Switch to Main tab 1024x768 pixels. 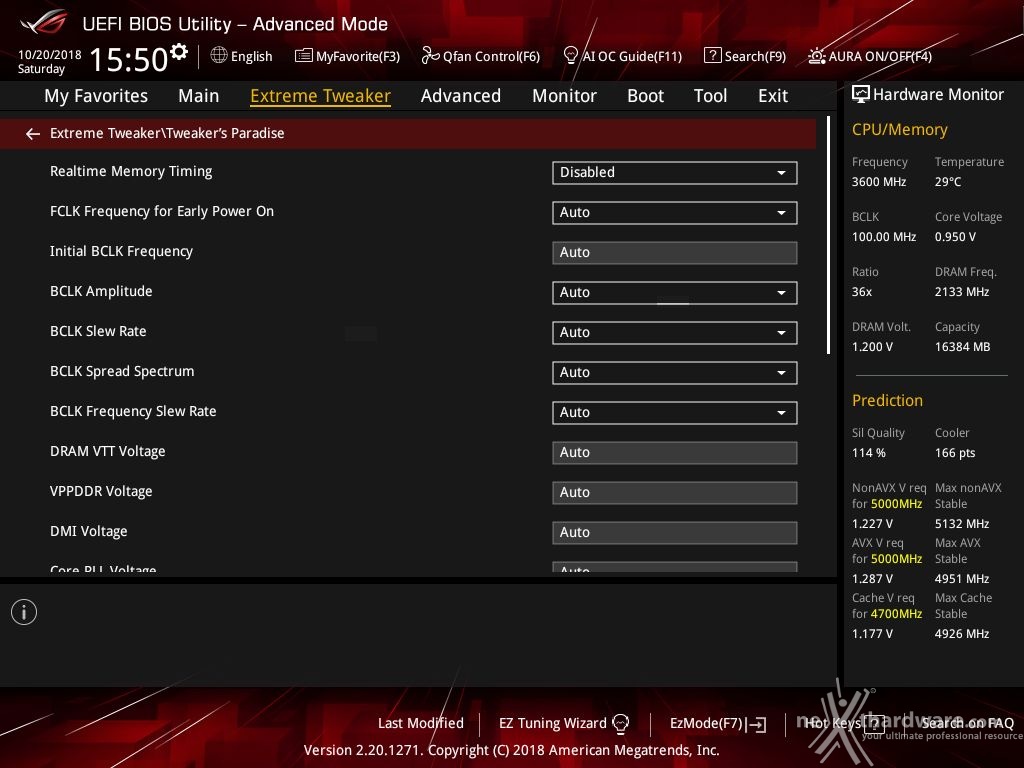(x=199, y=96)
